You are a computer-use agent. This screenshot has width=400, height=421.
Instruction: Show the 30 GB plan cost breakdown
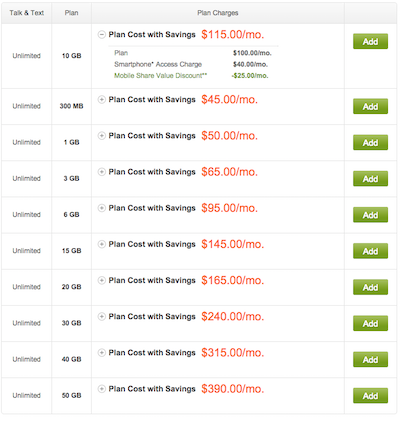tap(102, 316)
